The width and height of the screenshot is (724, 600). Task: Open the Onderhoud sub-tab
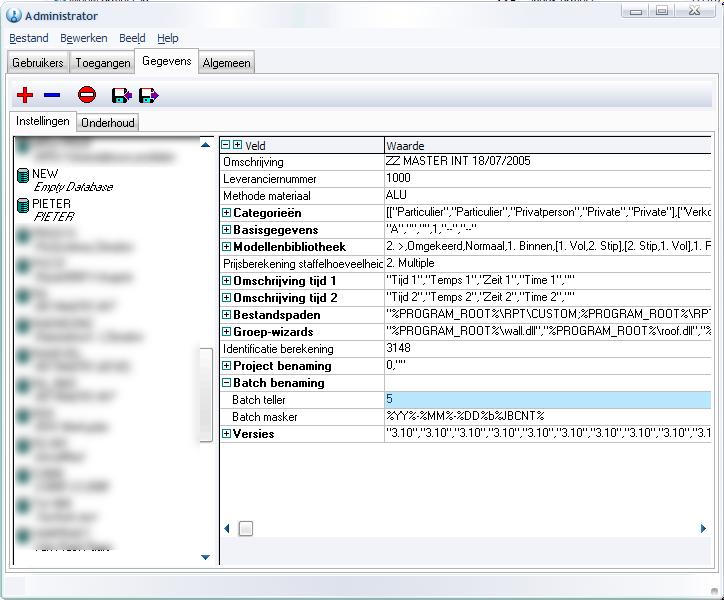pos(108,123)
